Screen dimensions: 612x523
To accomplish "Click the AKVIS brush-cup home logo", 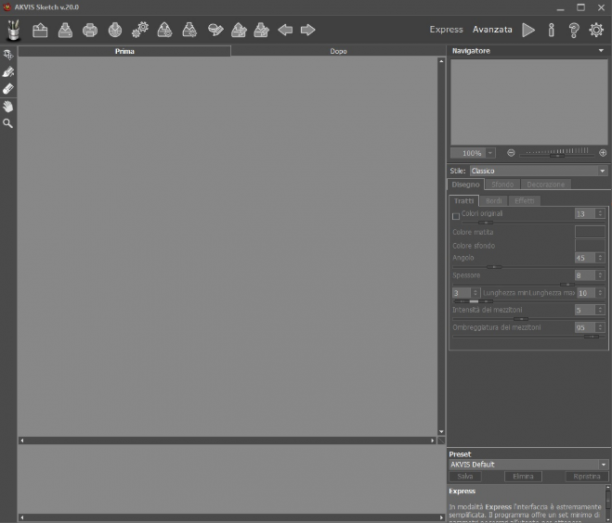I will (13, 30).
